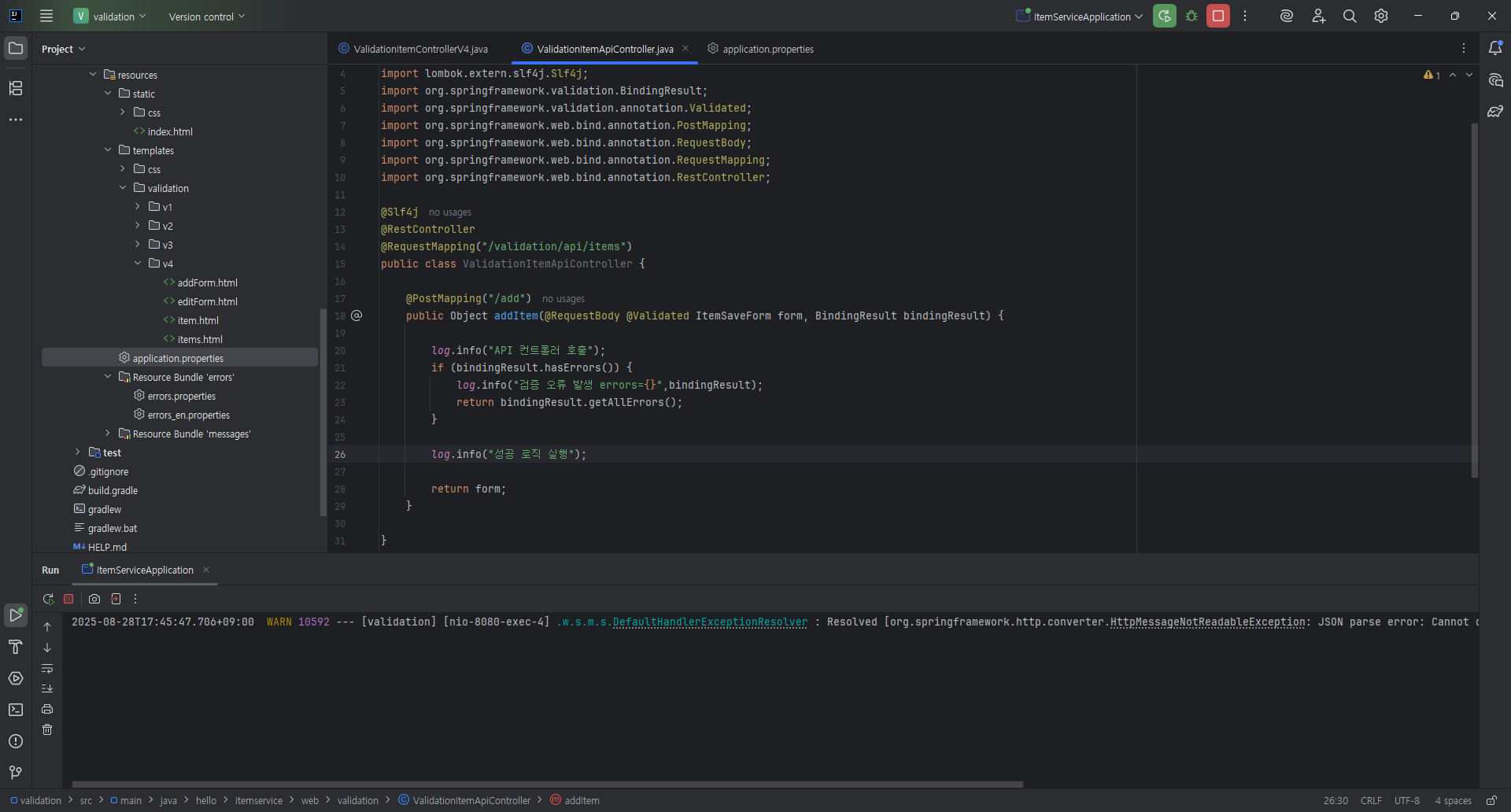Stop the running application in top toolbar
The width and height of the screenshot is (1511, 812).
pyautogui.click(x=1218, y=16)
